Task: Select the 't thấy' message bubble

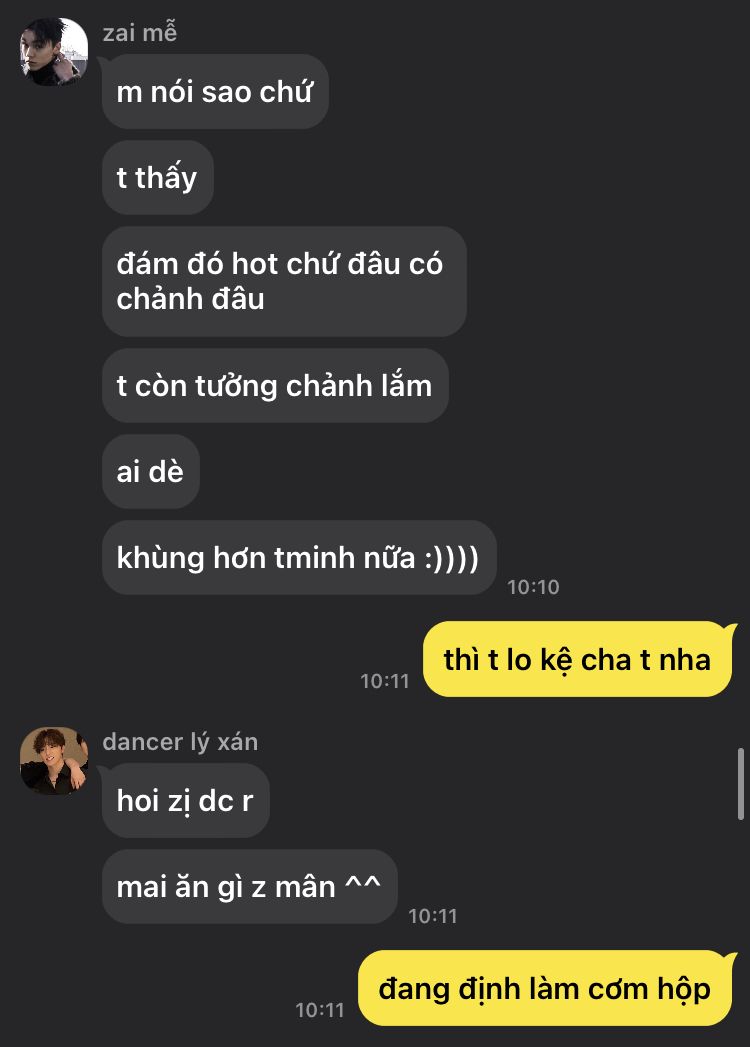Action: [158, 178]
